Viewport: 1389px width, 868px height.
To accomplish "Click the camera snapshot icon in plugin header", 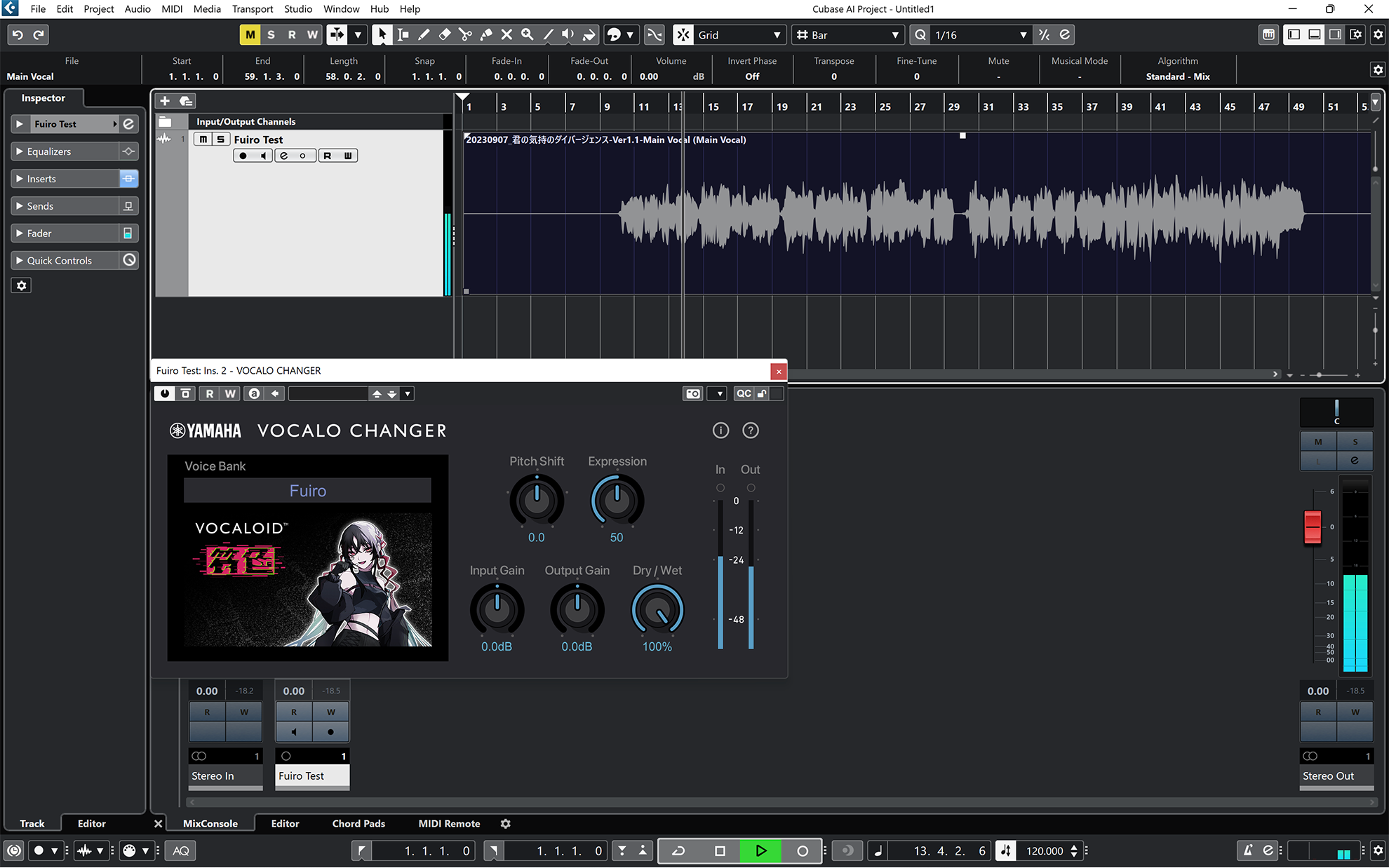I will pyautogui.click(x=692, y=393).
